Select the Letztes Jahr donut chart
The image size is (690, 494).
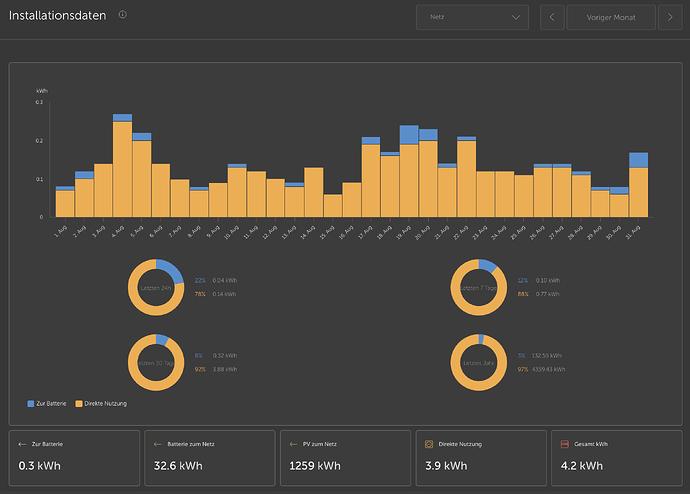478,362
